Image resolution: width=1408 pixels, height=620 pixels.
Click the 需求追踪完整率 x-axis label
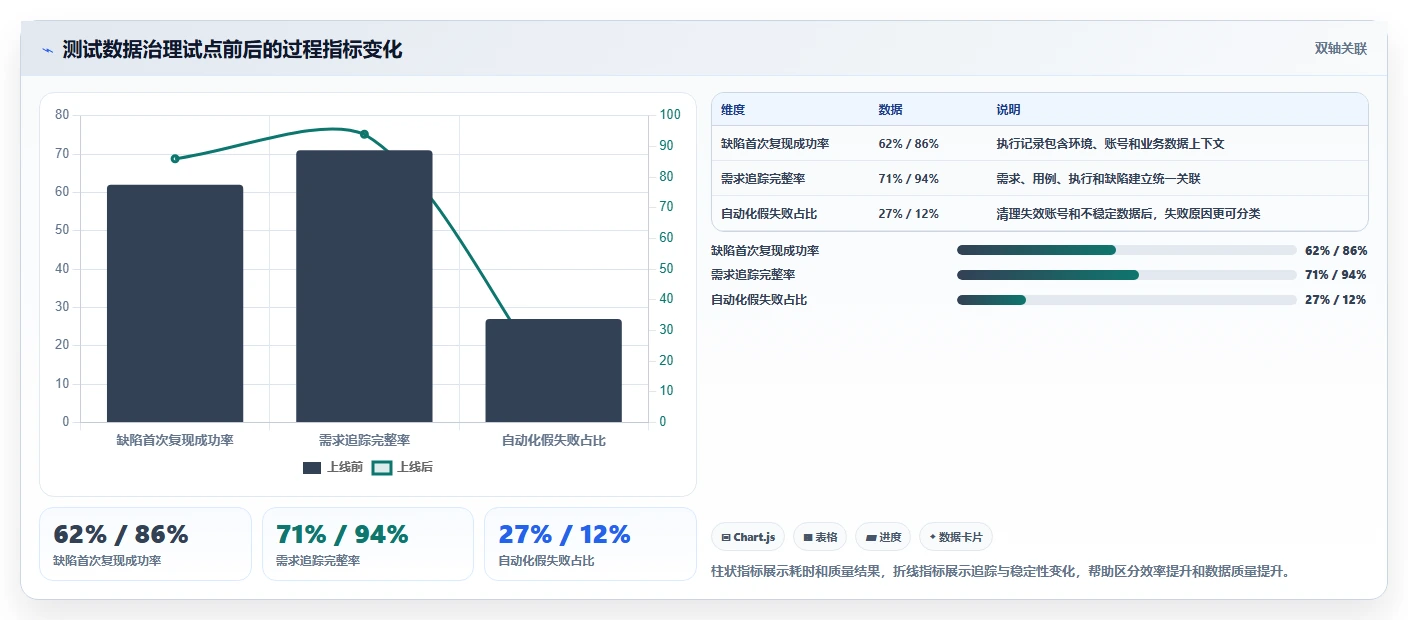point(364,440)
